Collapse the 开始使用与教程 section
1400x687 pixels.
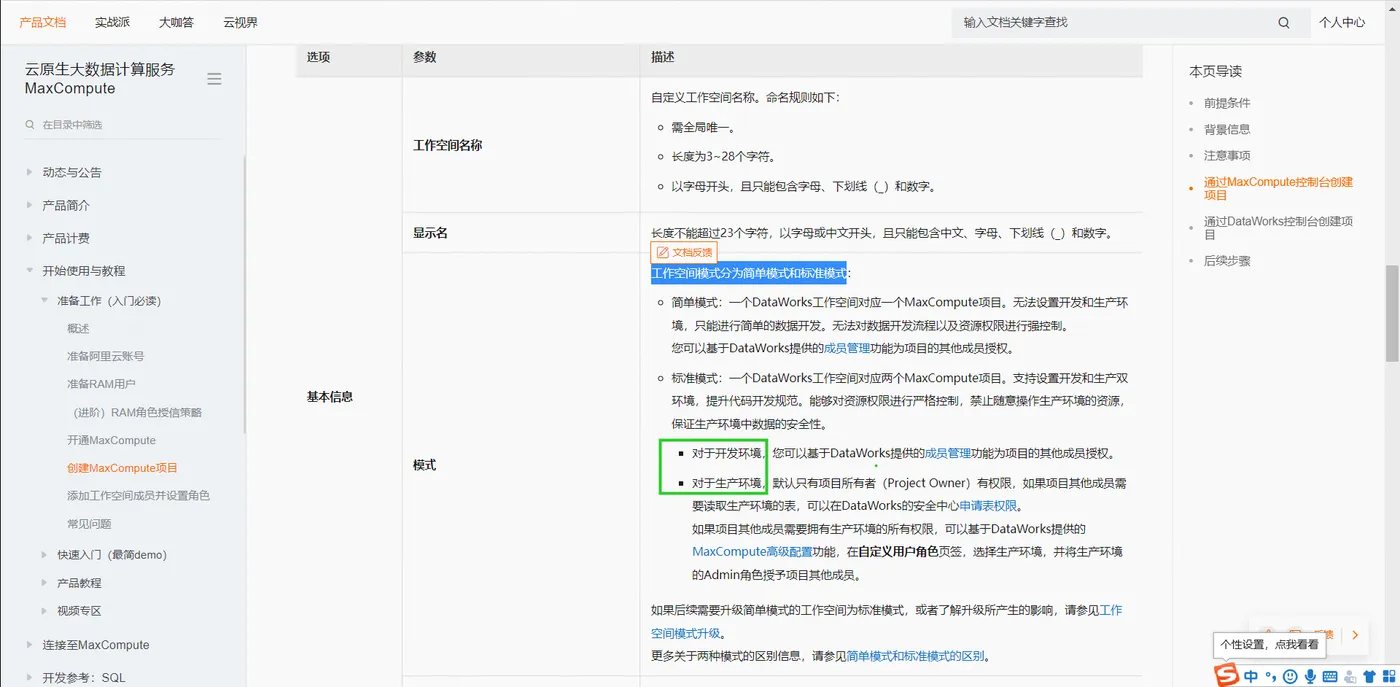30,271
